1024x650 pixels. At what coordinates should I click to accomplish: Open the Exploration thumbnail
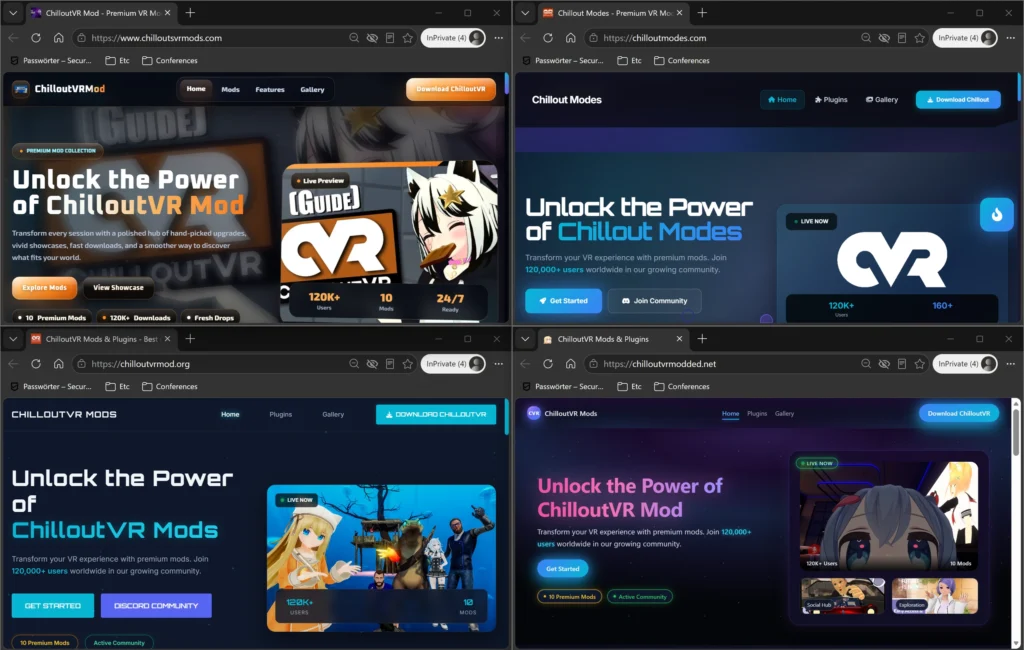click(x=935, y=595)
